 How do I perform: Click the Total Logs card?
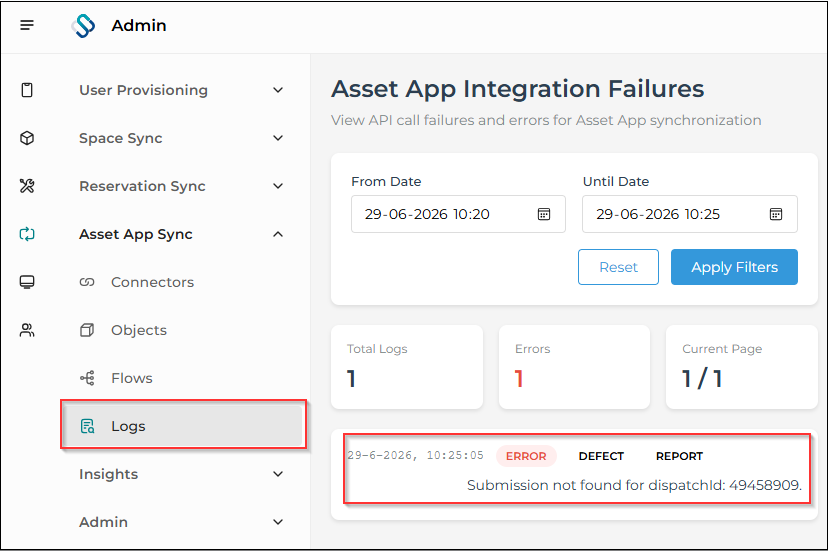[407, 367]
